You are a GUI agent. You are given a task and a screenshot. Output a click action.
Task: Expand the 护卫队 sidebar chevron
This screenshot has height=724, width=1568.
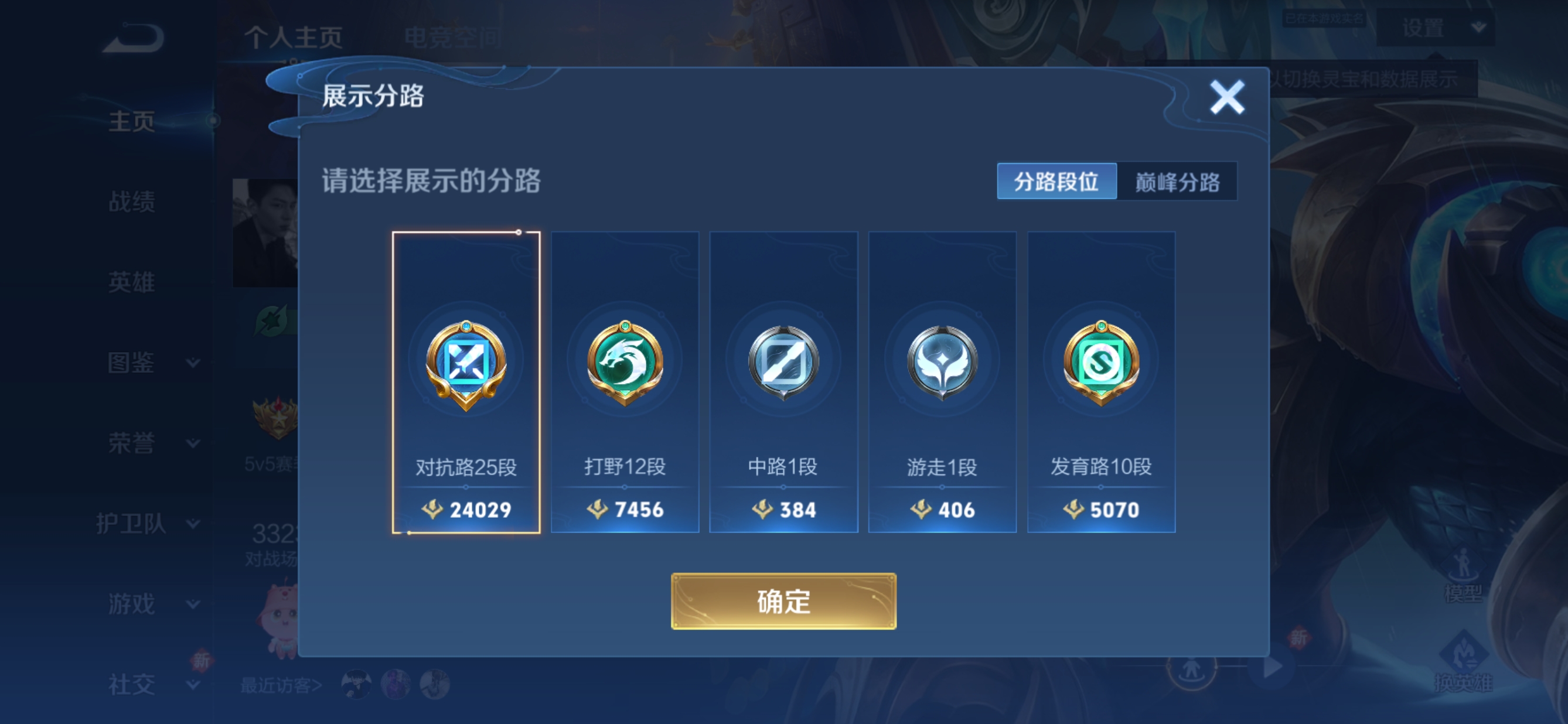tap(193, 524)
